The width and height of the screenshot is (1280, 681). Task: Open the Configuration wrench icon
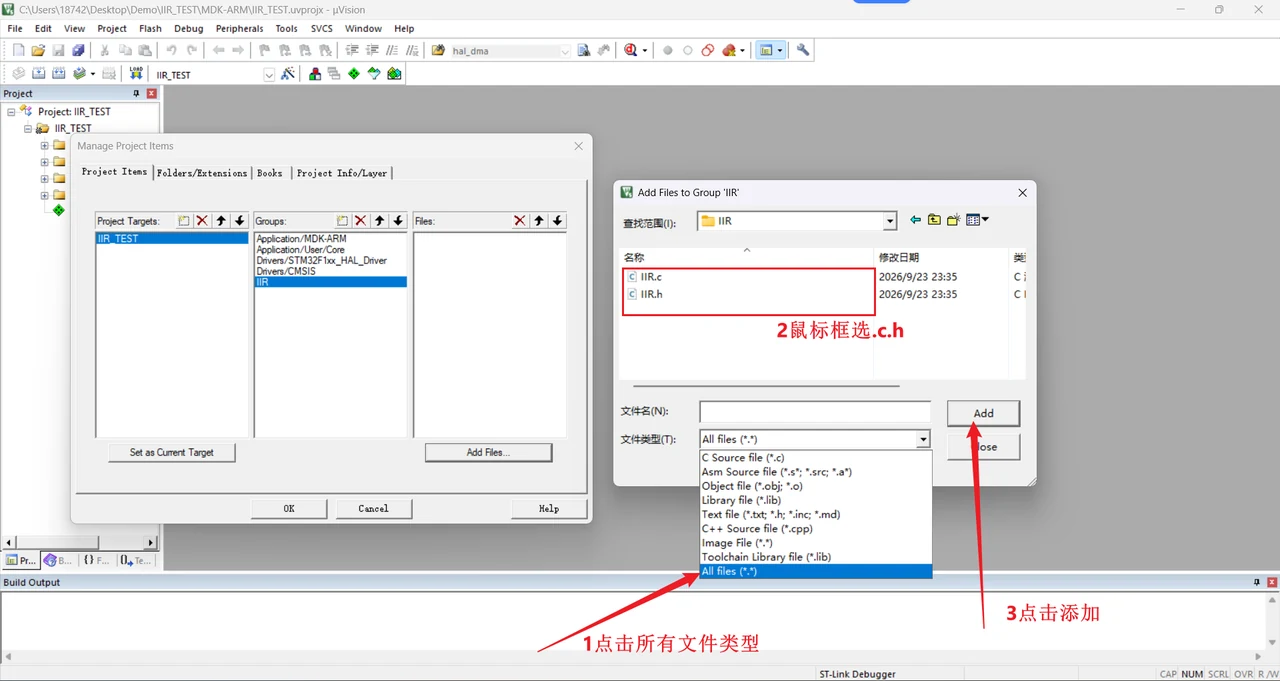pos(802,50)
